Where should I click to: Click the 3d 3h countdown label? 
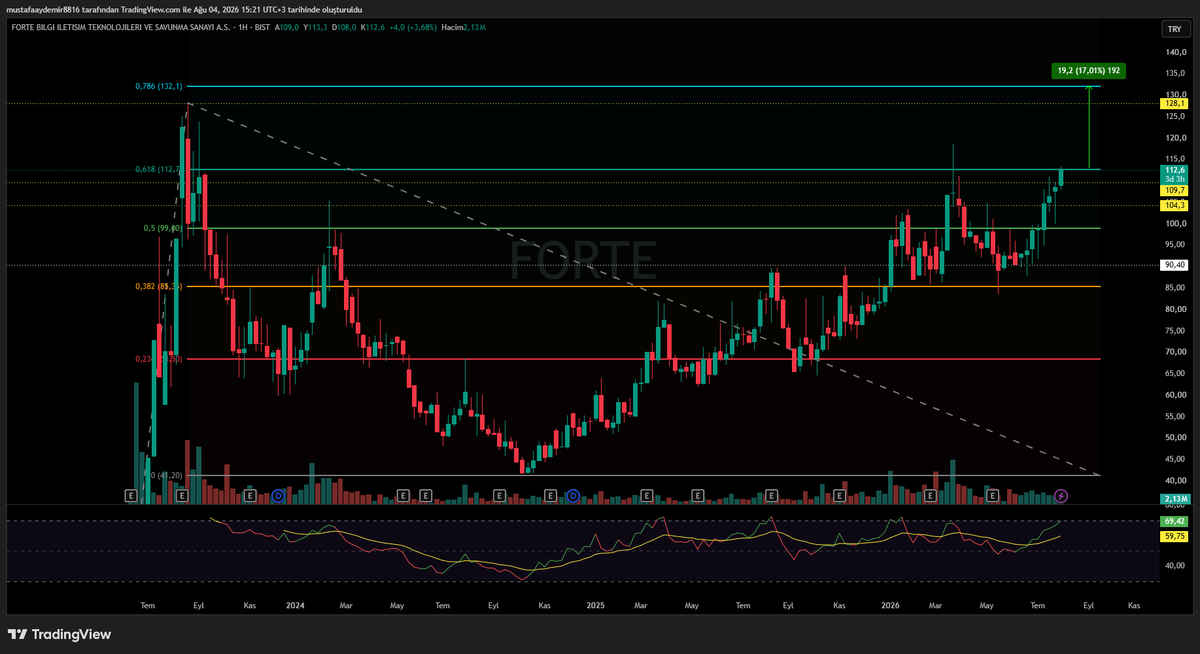[1174, 179]
